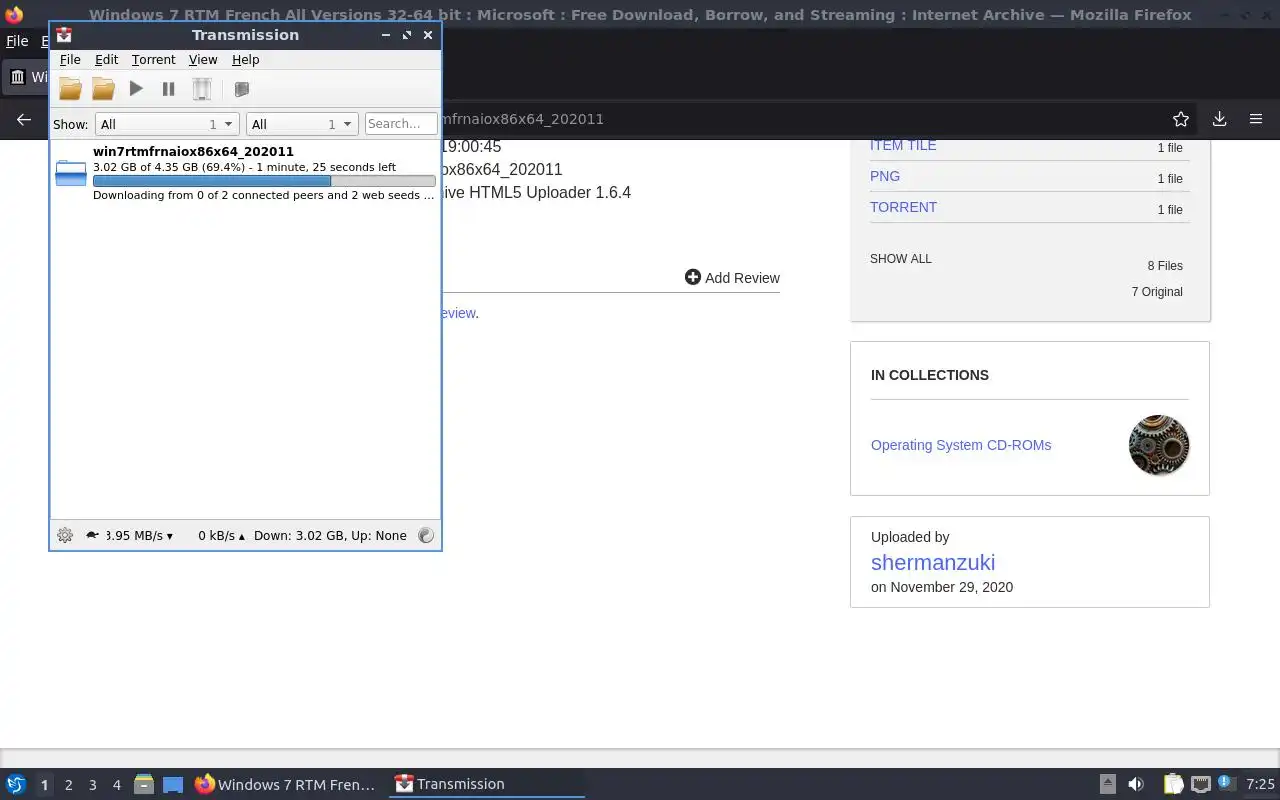The width and height of the screenshot is (1280, 800).
Task: Click the torrent folder icon in list
Action: point(71,173)
